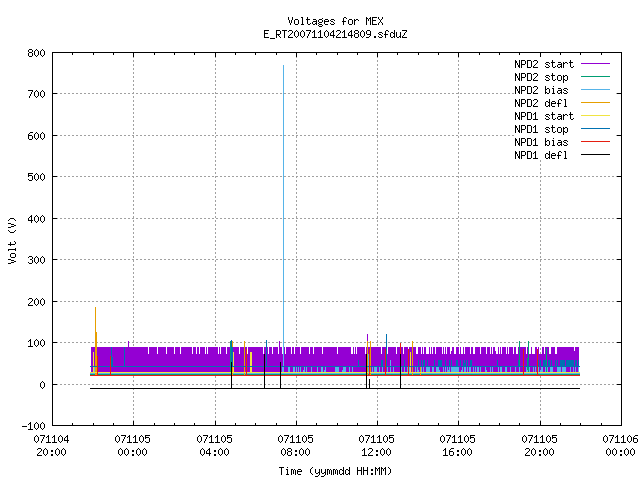Select the NPD2 start legend label
This screenshot has width=640, height=480.
[x=544, y=64]
